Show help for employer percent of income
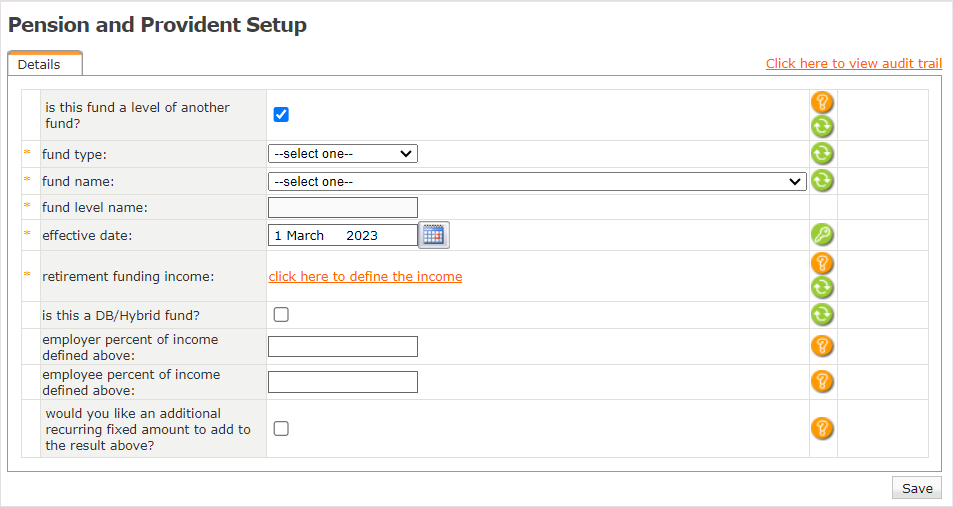 821,346
